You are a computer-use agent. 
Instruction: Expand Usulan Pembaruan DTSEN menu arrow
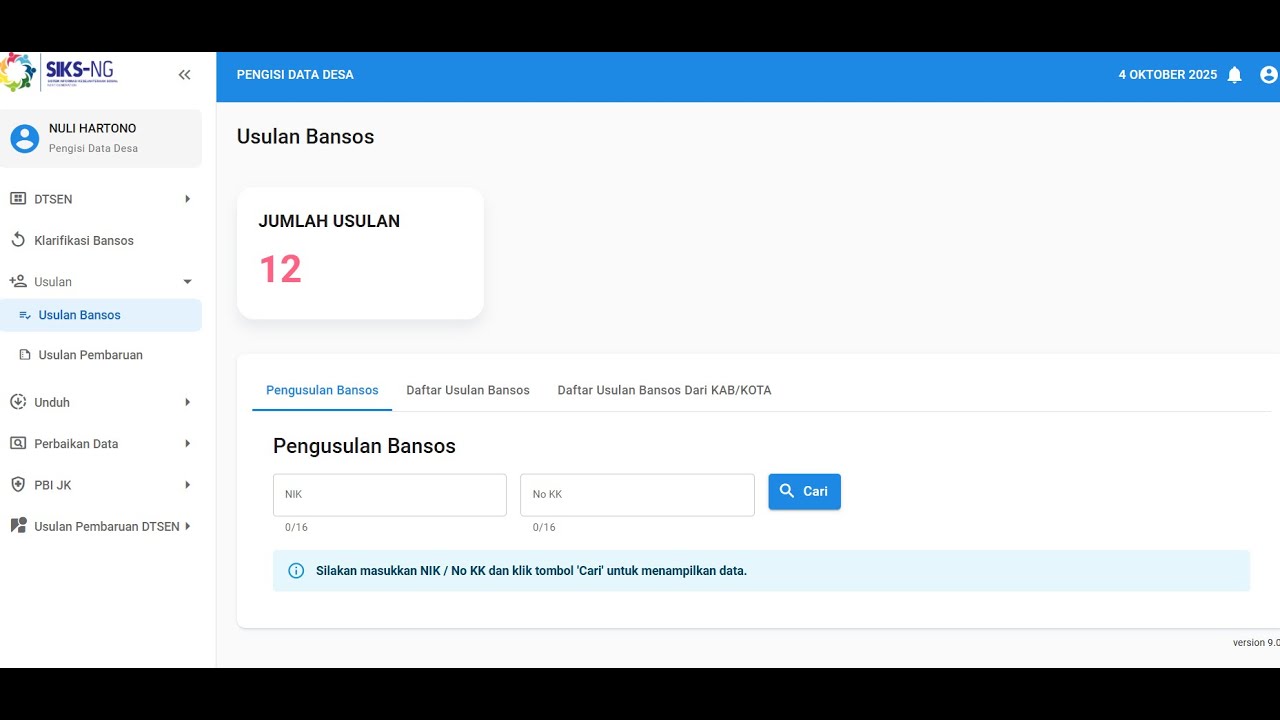pyautogui.click(x=187, y=526)
